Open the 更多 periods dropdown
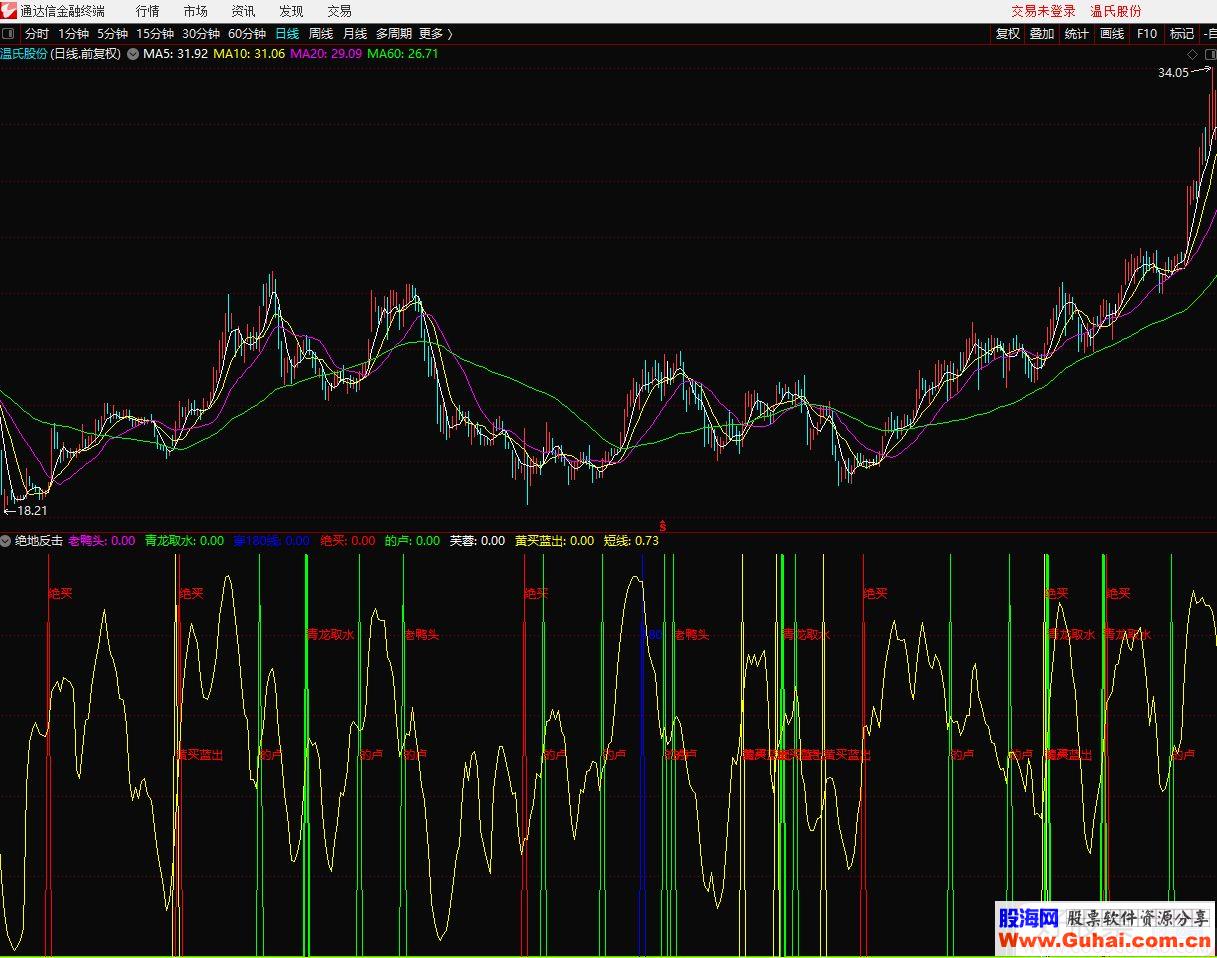The width and height of the screenshot is (1217, 958). tap(435, 34)
